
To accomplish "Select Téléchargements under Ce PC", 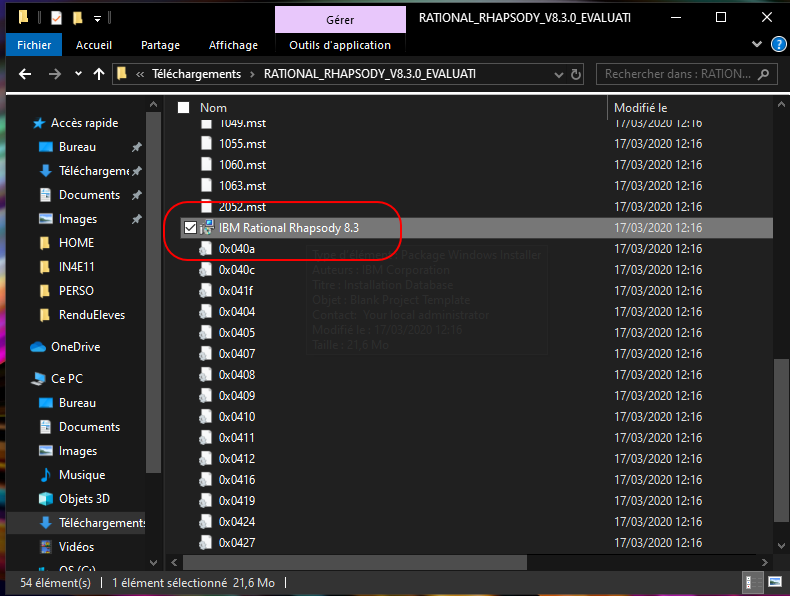I will click(x=102, y=523).
